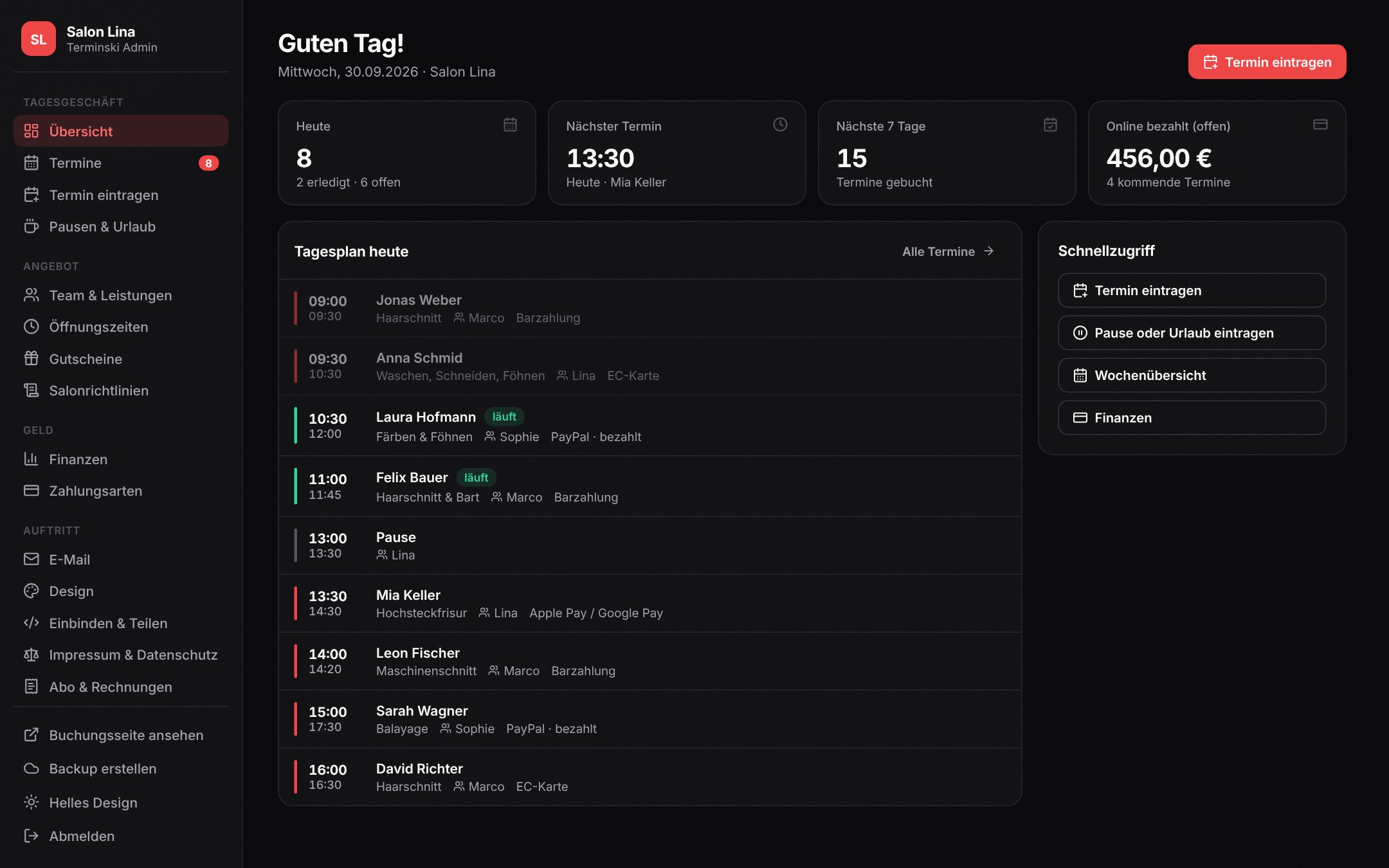
Task: Open Team & Leistungen page
Action: coord(121,295)
